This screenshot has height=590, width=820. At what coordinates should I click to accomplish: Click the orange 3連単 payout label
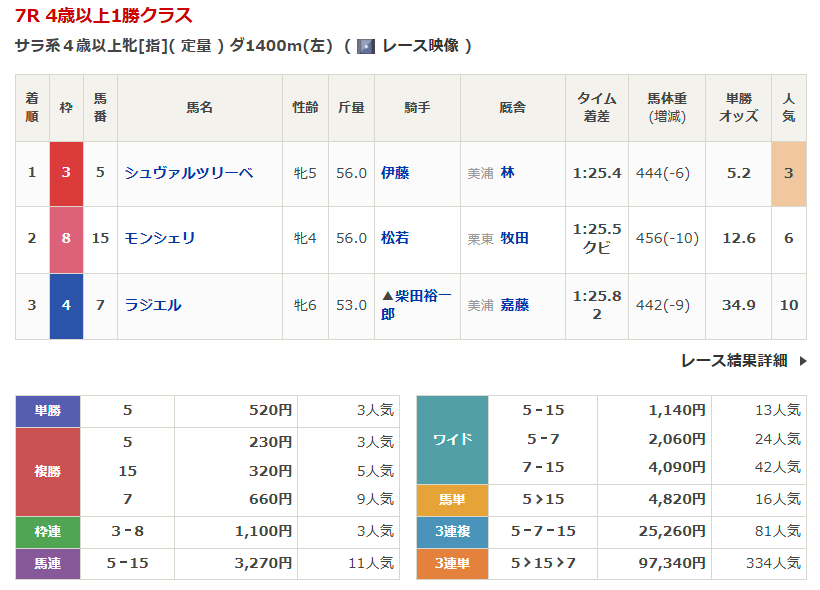[452, 564]
